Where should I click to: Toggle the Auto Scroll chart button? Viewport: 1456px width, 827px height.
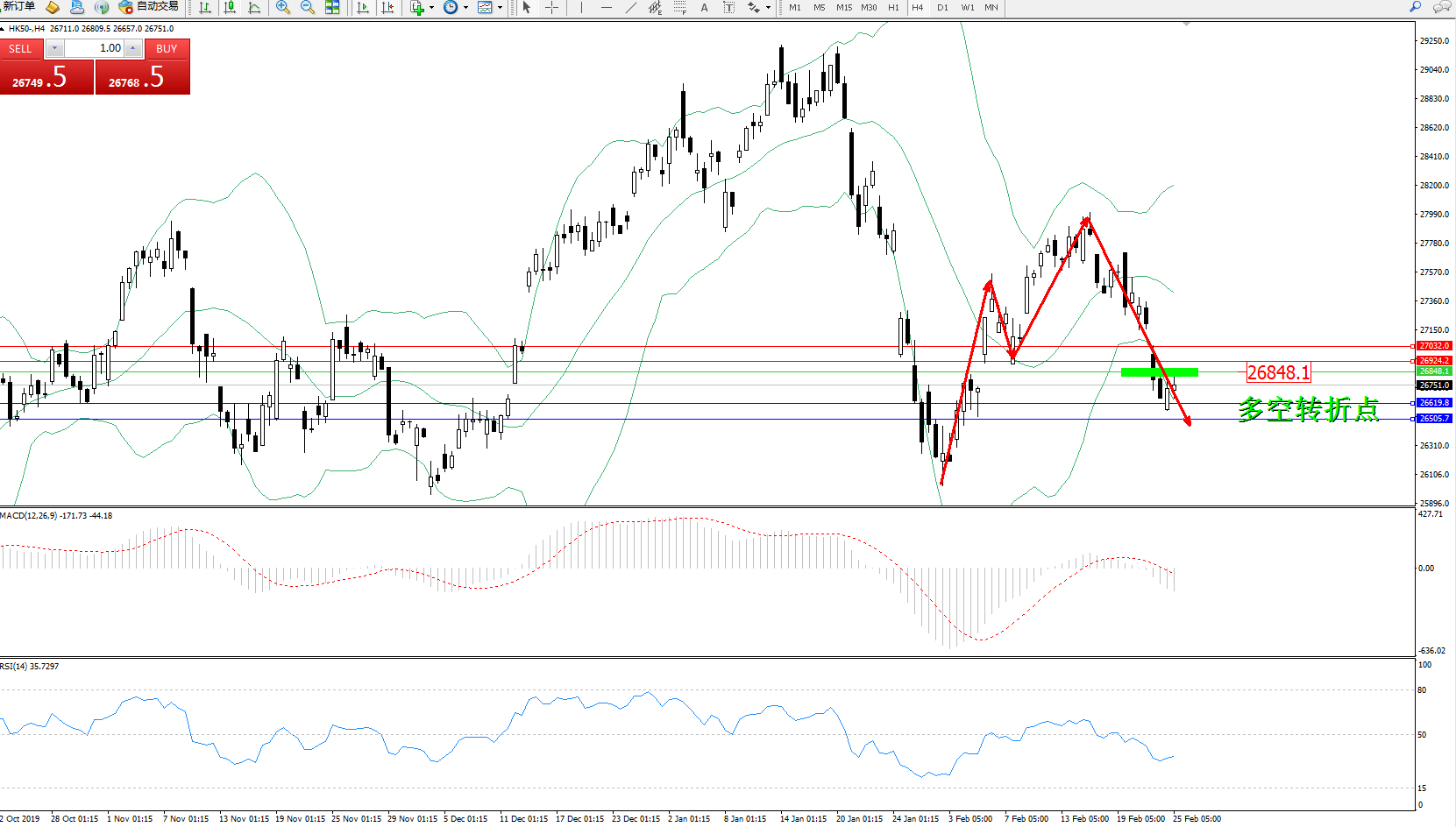pos(363,8)
